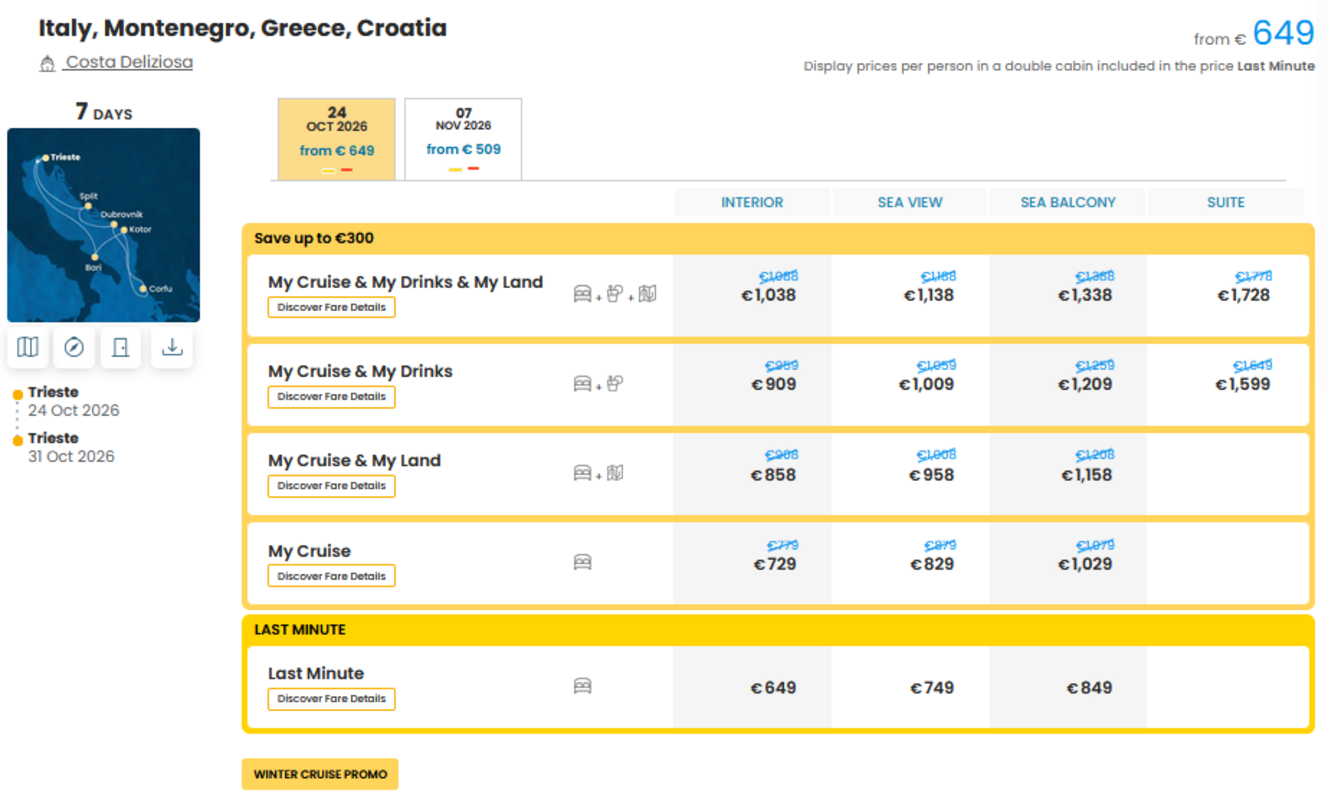
Task: Click ship icon next to Costa Deliziosa
Action: 47,64
